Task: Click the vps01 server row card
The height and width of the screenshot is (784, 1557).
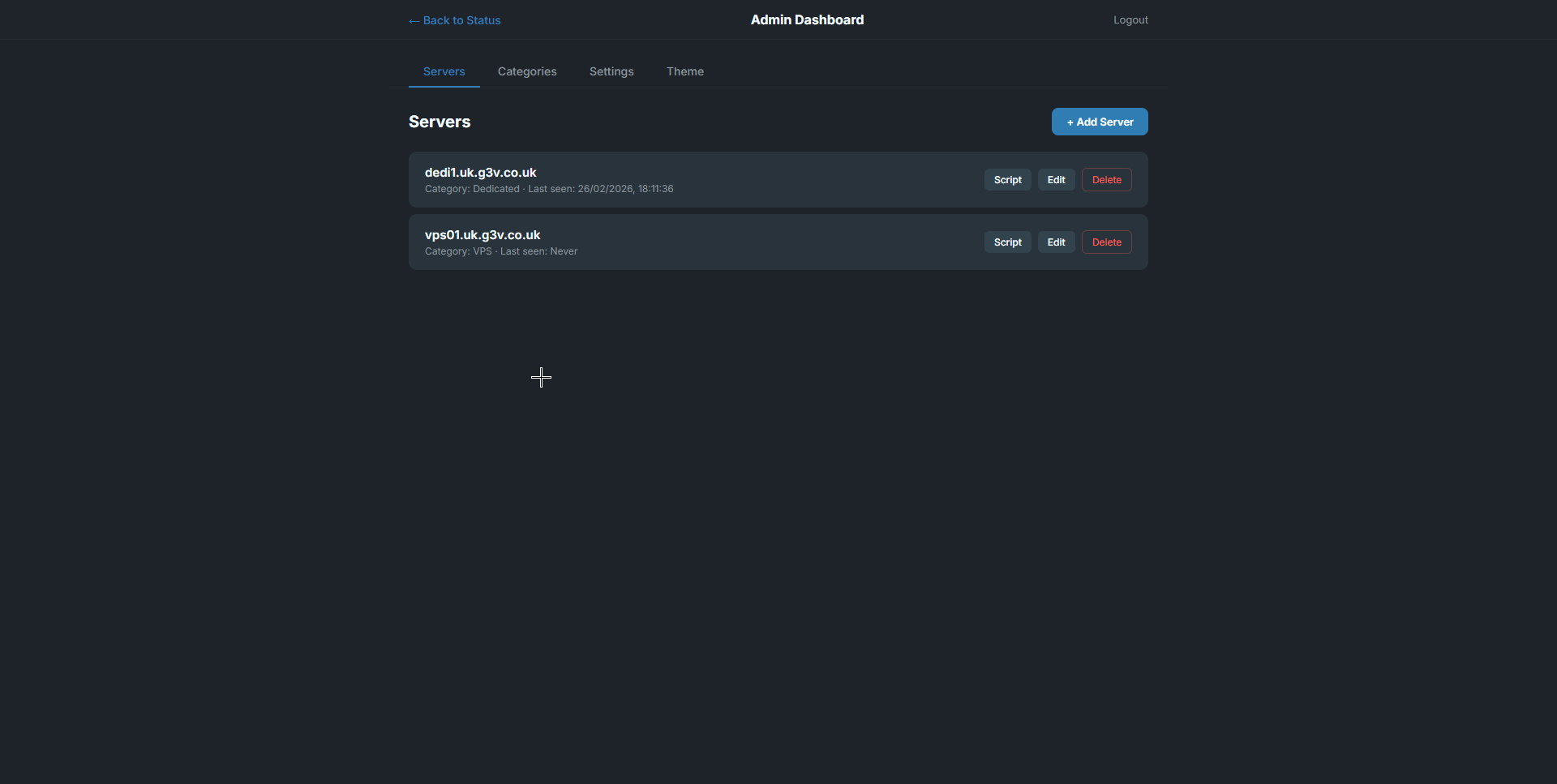Action: coord(730,242)
